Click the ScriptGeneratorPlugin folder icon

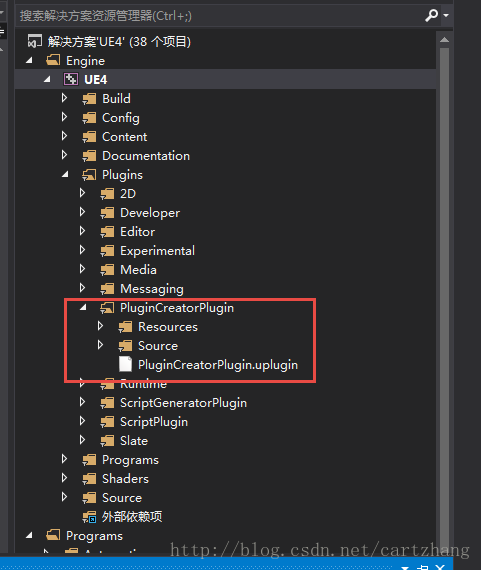108,402
